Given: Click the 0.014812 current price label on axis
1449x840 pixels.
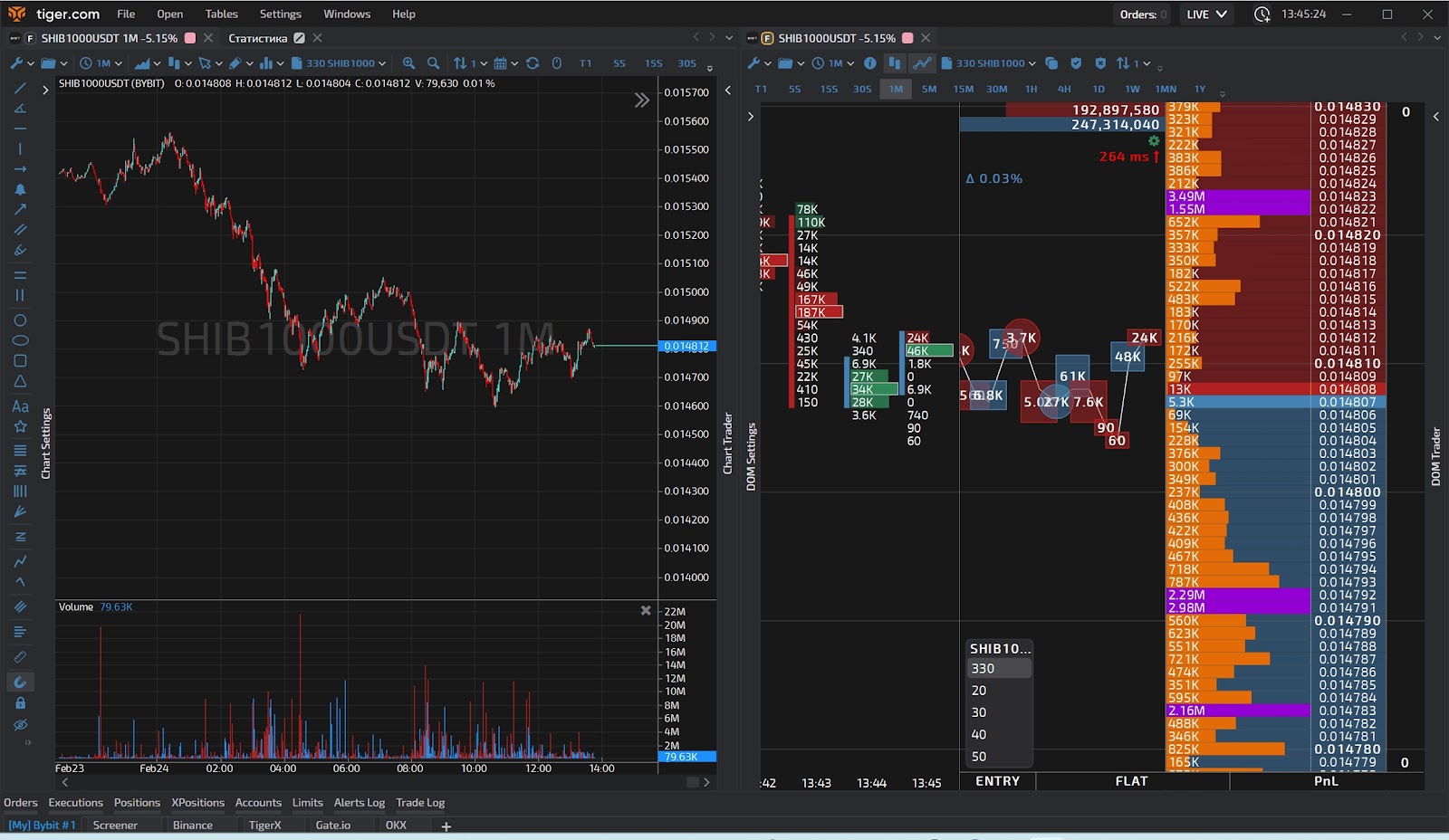Looking at the screenshot, I should 687,347.
